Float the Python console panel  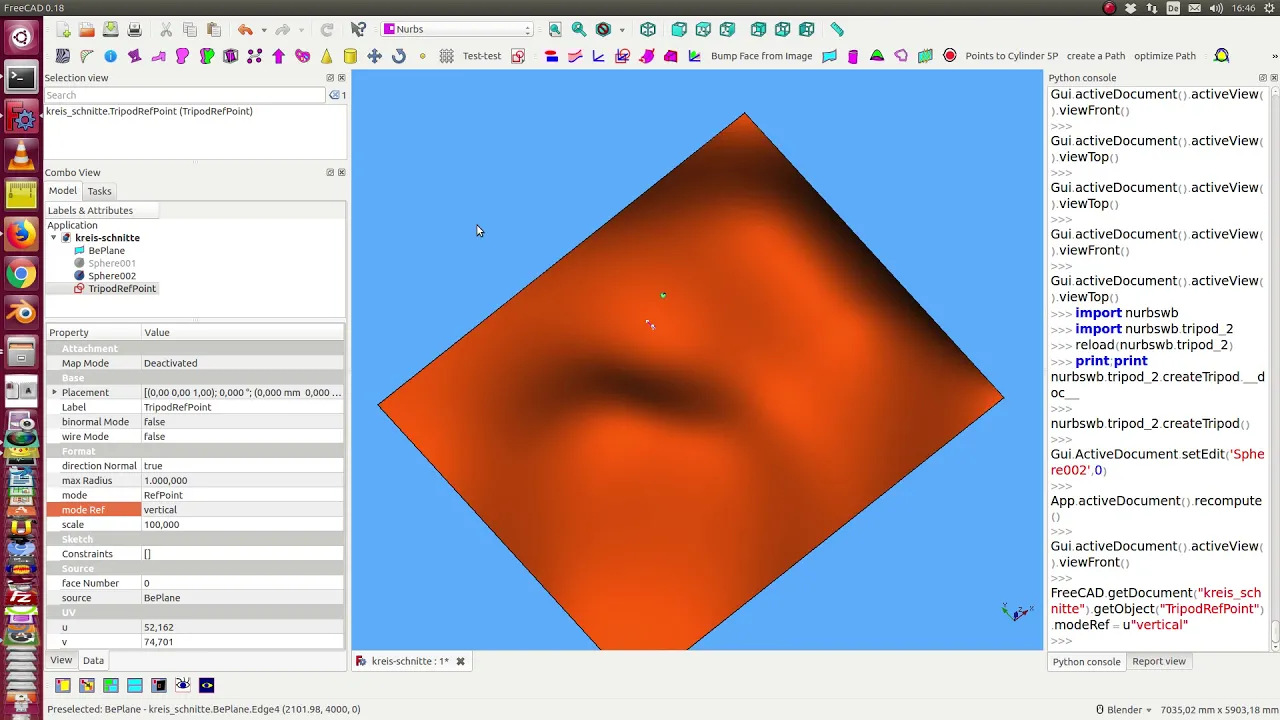pyautogui.click(x=1262, y=78)
